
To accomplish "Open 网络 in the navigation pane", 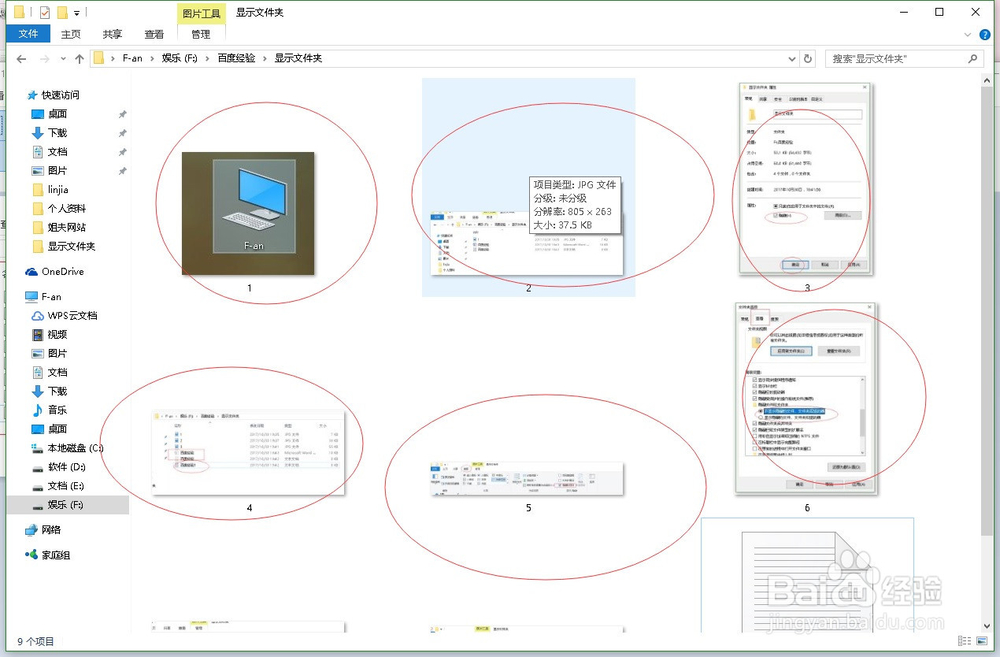I will pos(50,530).
